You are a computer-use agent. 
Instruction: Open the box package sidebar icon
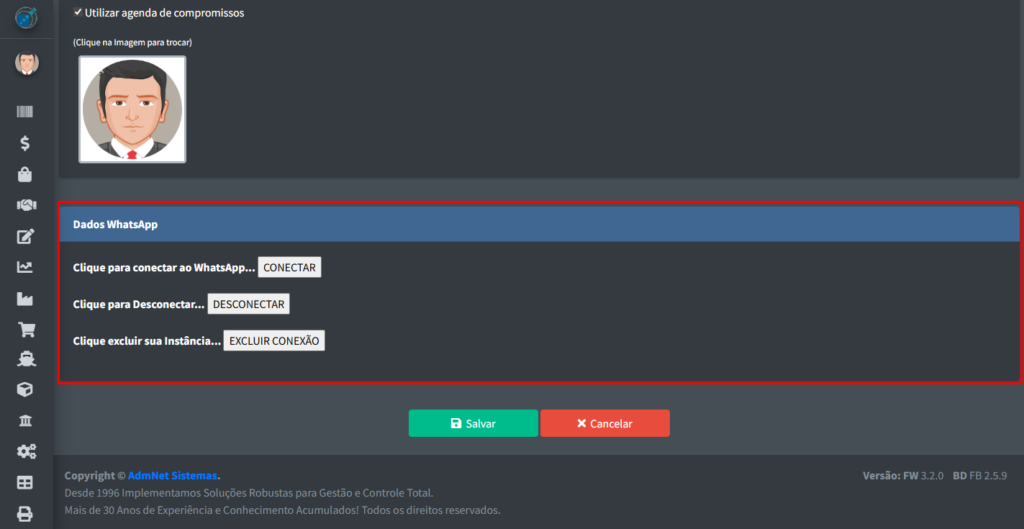tap(26, 390)
